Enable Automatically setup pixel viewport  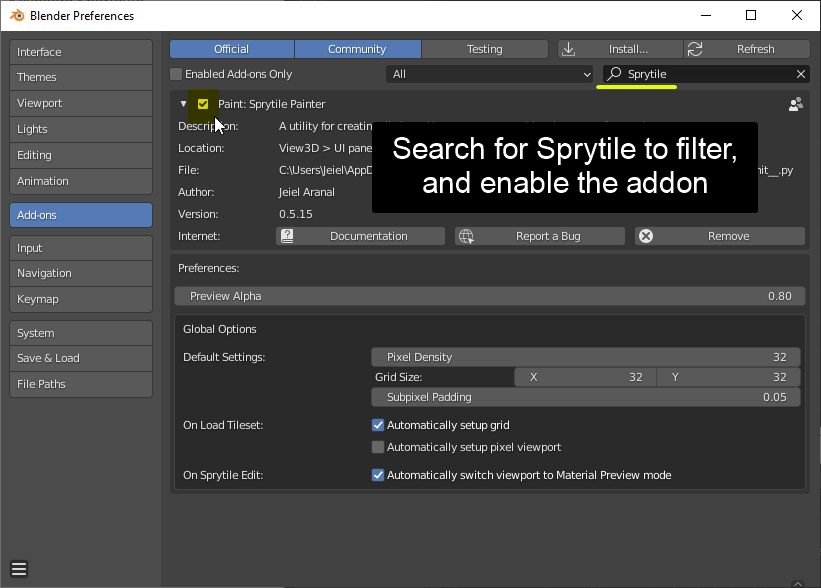coord(378,447)
